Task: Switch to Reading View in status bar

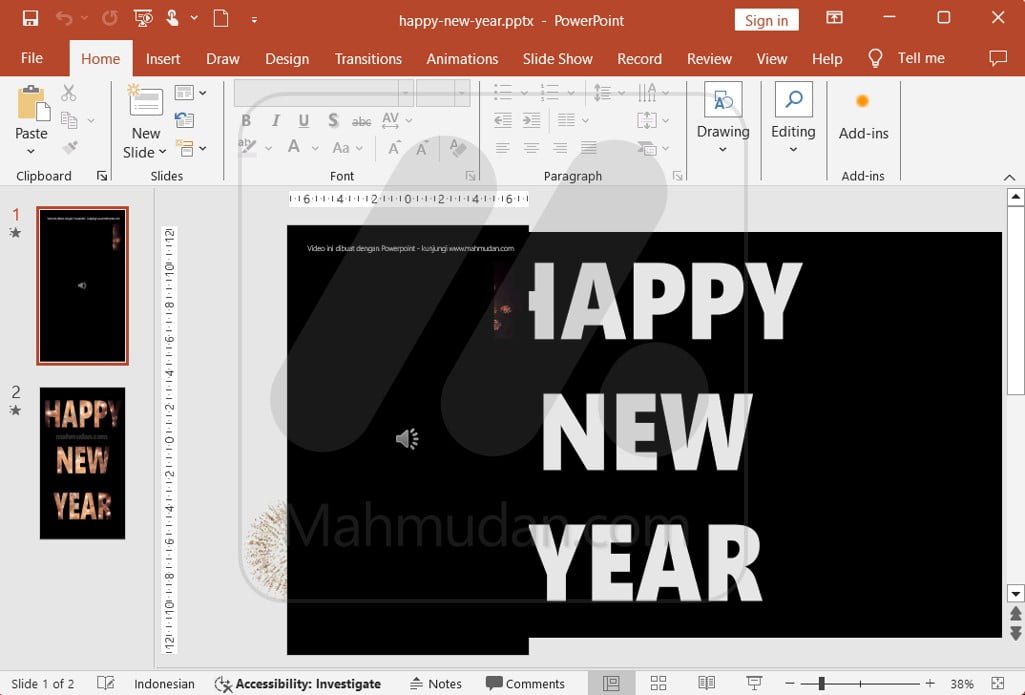Action: 706,683
